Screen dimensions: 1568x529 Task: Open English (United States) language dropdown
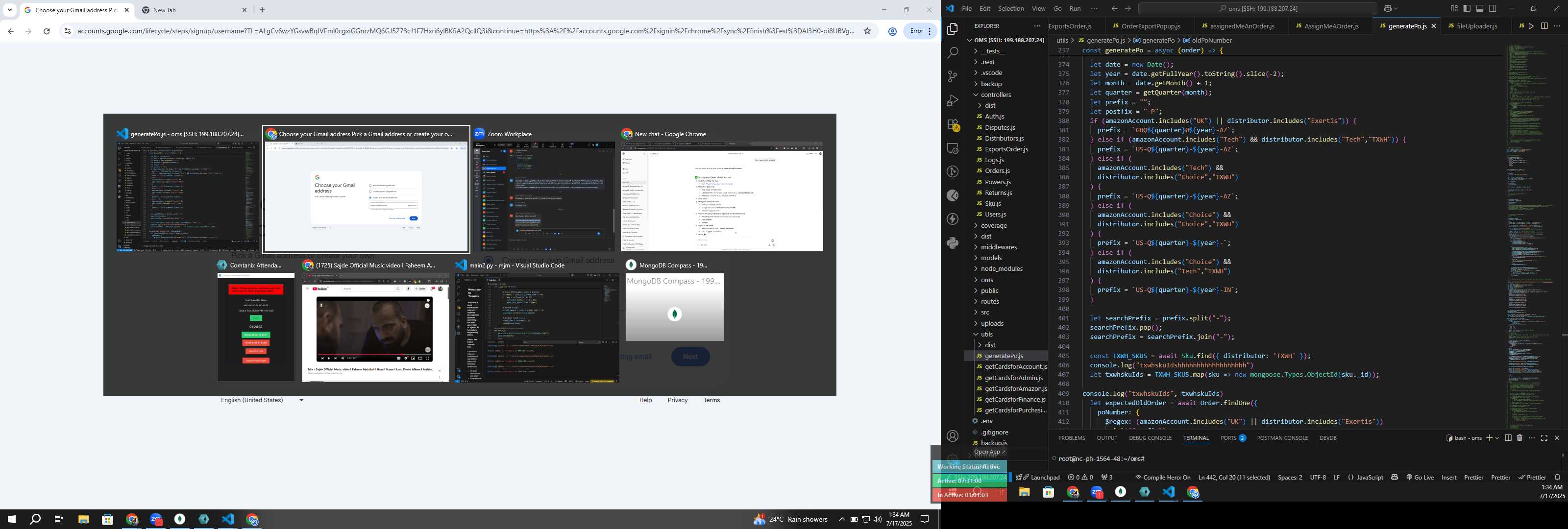262,400
